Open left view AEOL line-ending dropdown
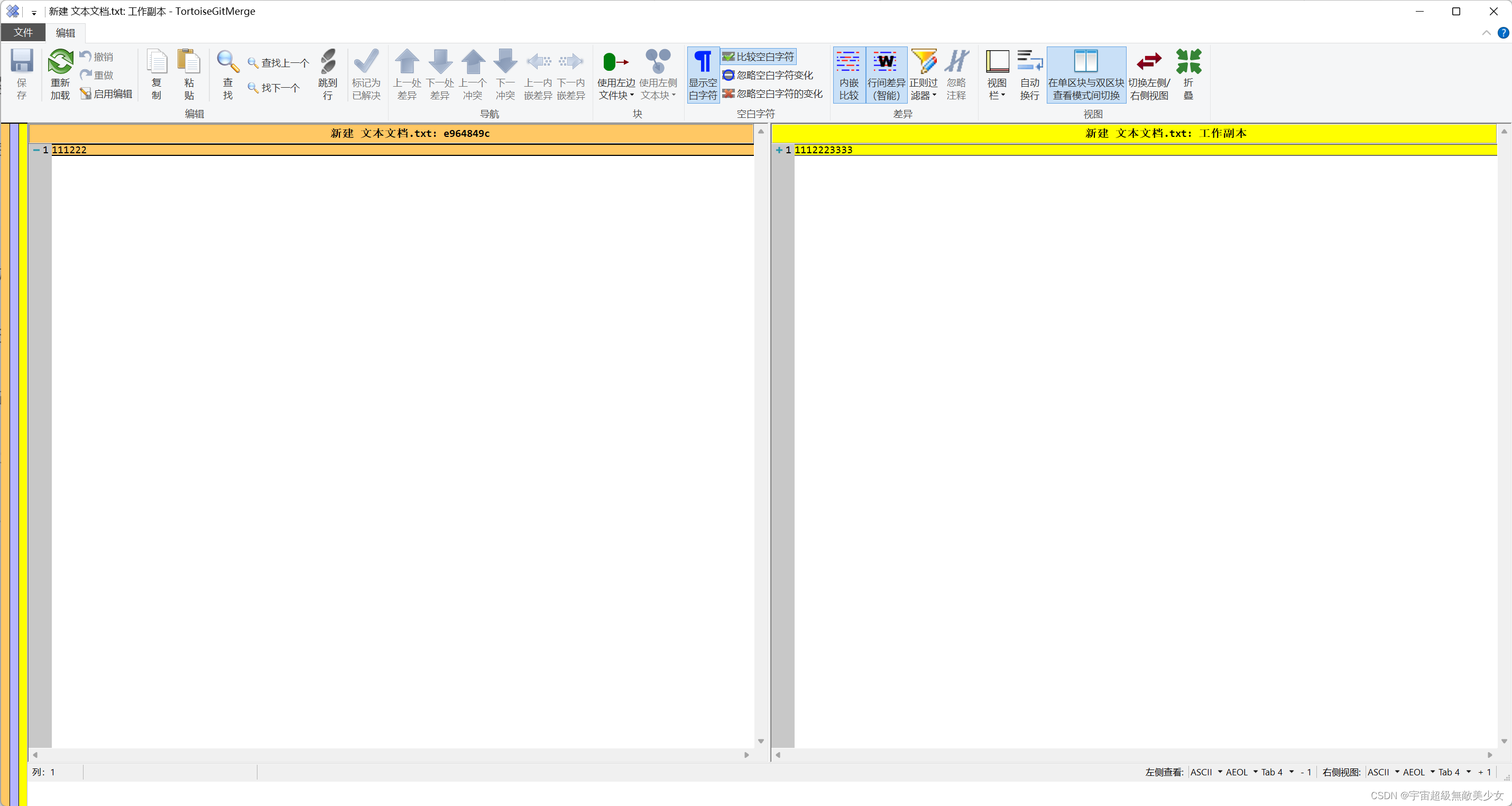Screen dimensions: 1512x806 (x=1241, y=772)
